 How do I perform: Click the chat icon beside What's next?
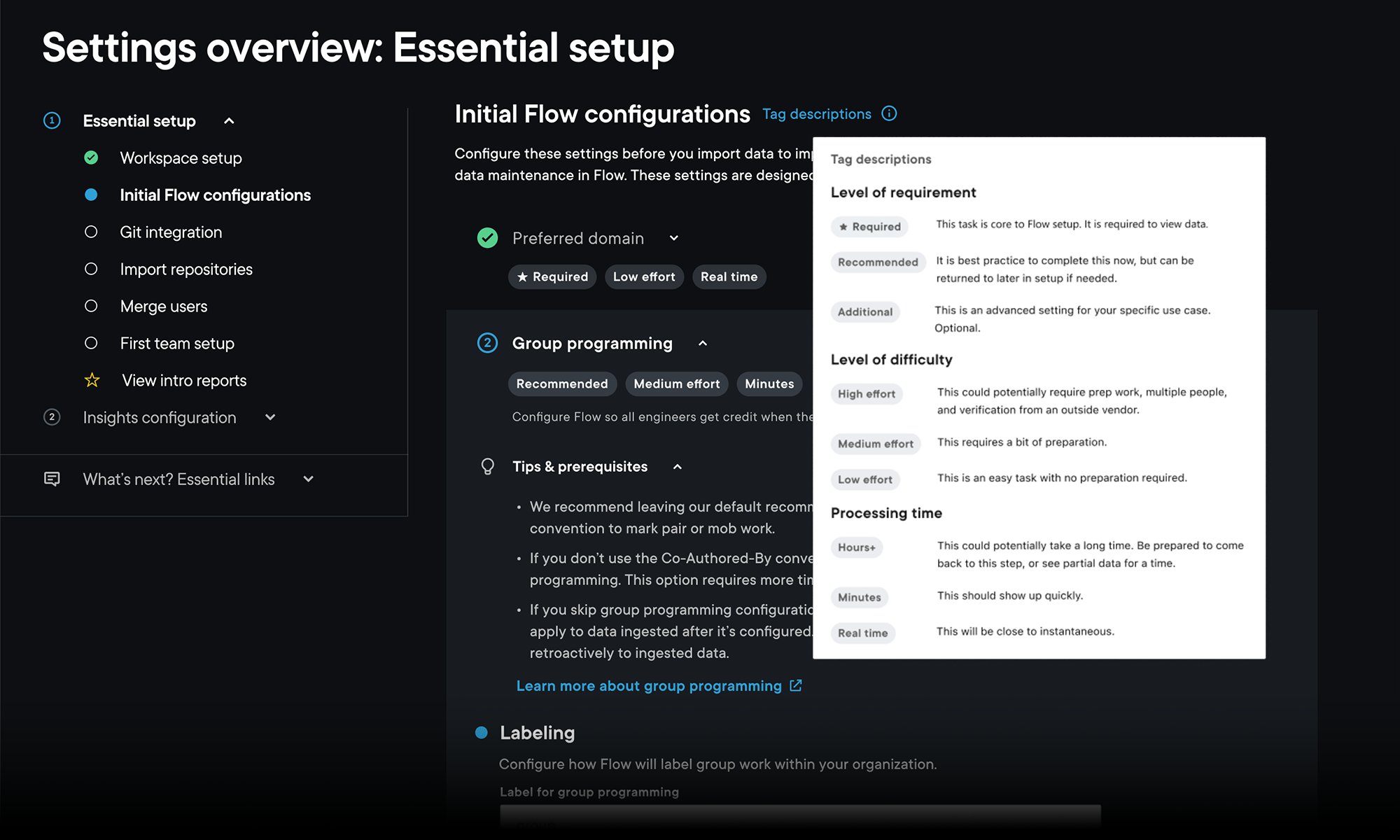pyautogui.click(x=52, y=479)
